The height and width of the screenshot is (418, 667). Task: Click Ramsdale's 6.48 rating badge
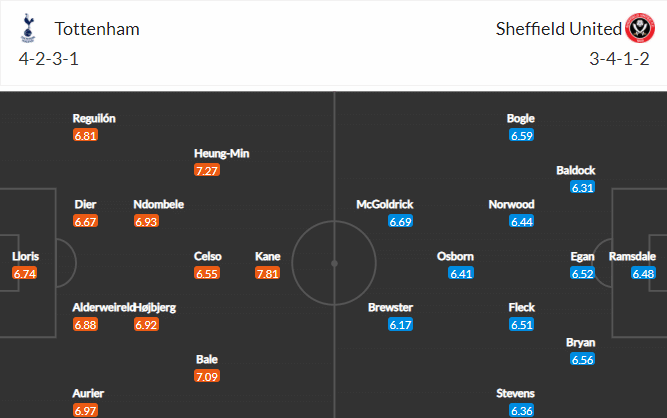pos(643,273)
